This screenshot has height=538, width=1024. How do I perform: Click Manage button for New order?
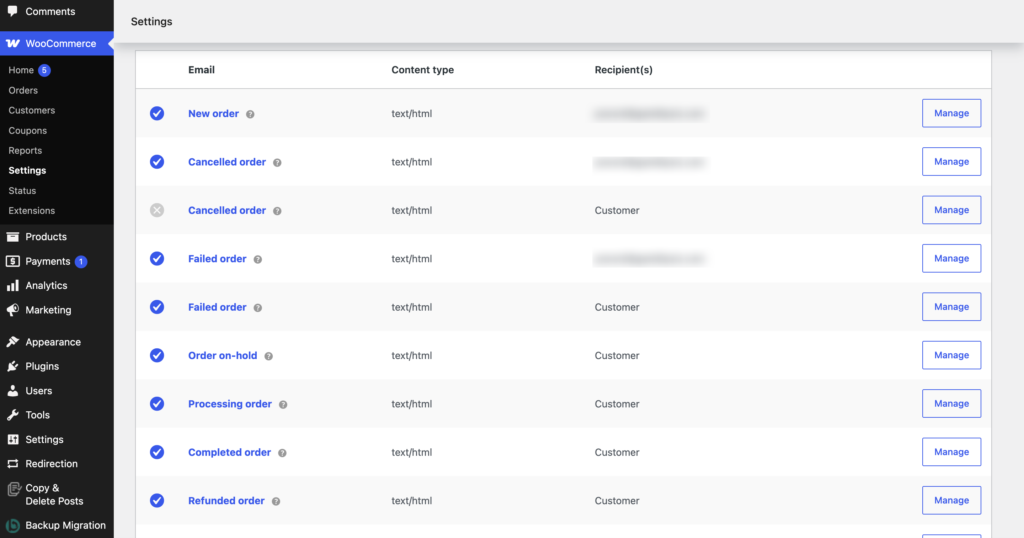coord(952,113)
